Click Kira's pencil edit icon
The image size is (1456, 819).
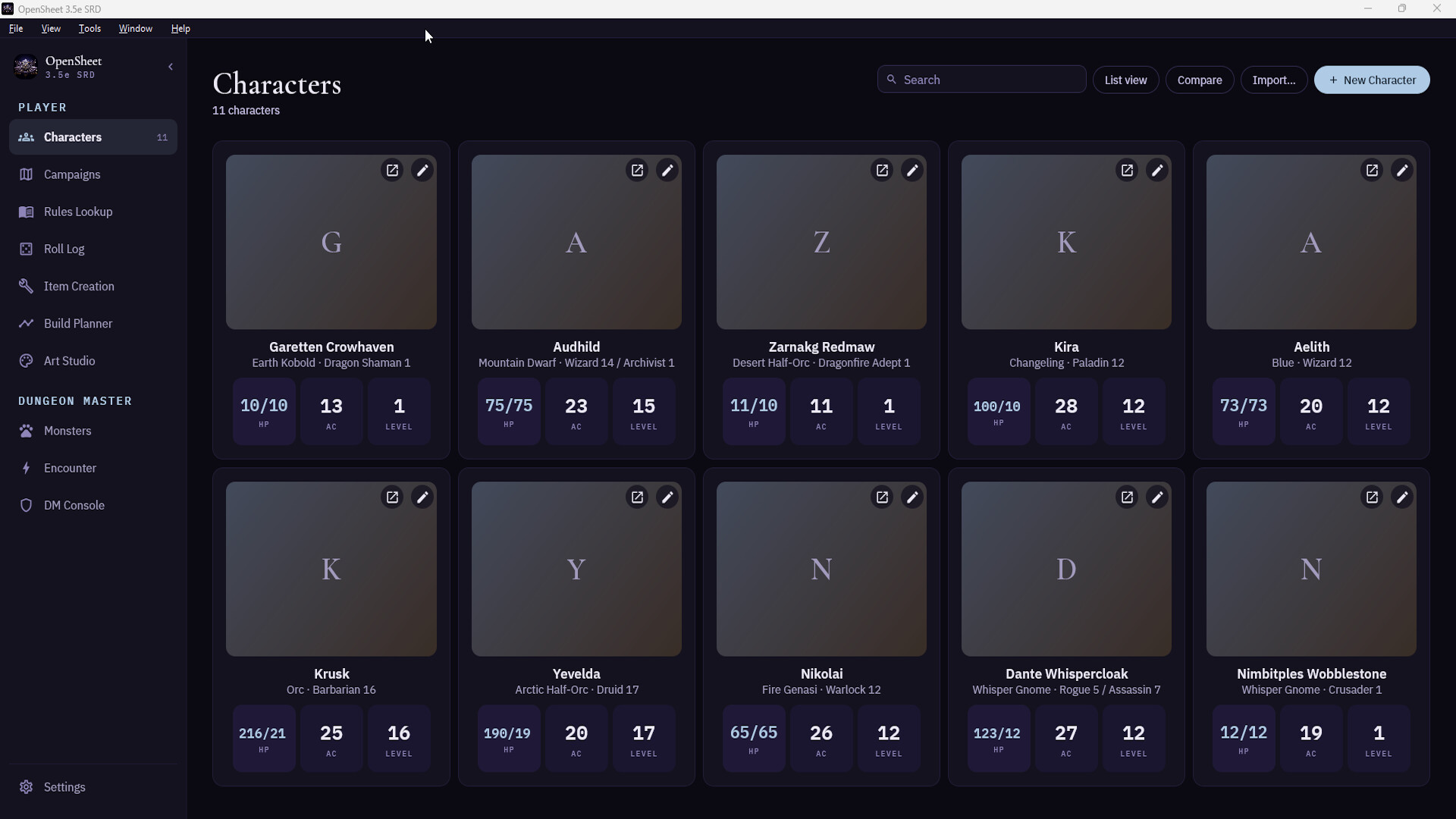pos(1157,171)
